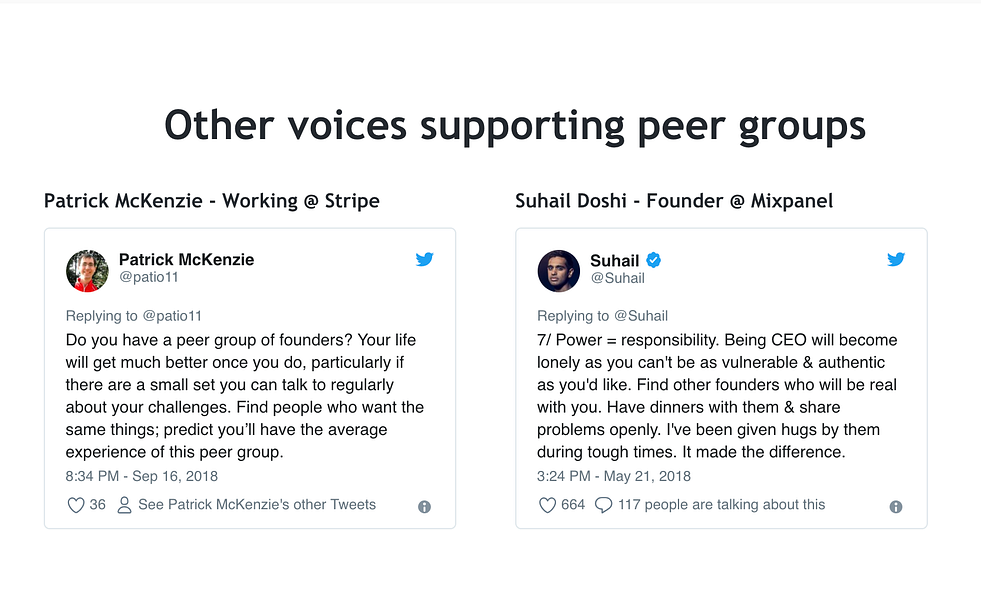Click Twitter bird icon in Suhail tweet
This screenshot has width=981, height=600.
coord(896,260)
